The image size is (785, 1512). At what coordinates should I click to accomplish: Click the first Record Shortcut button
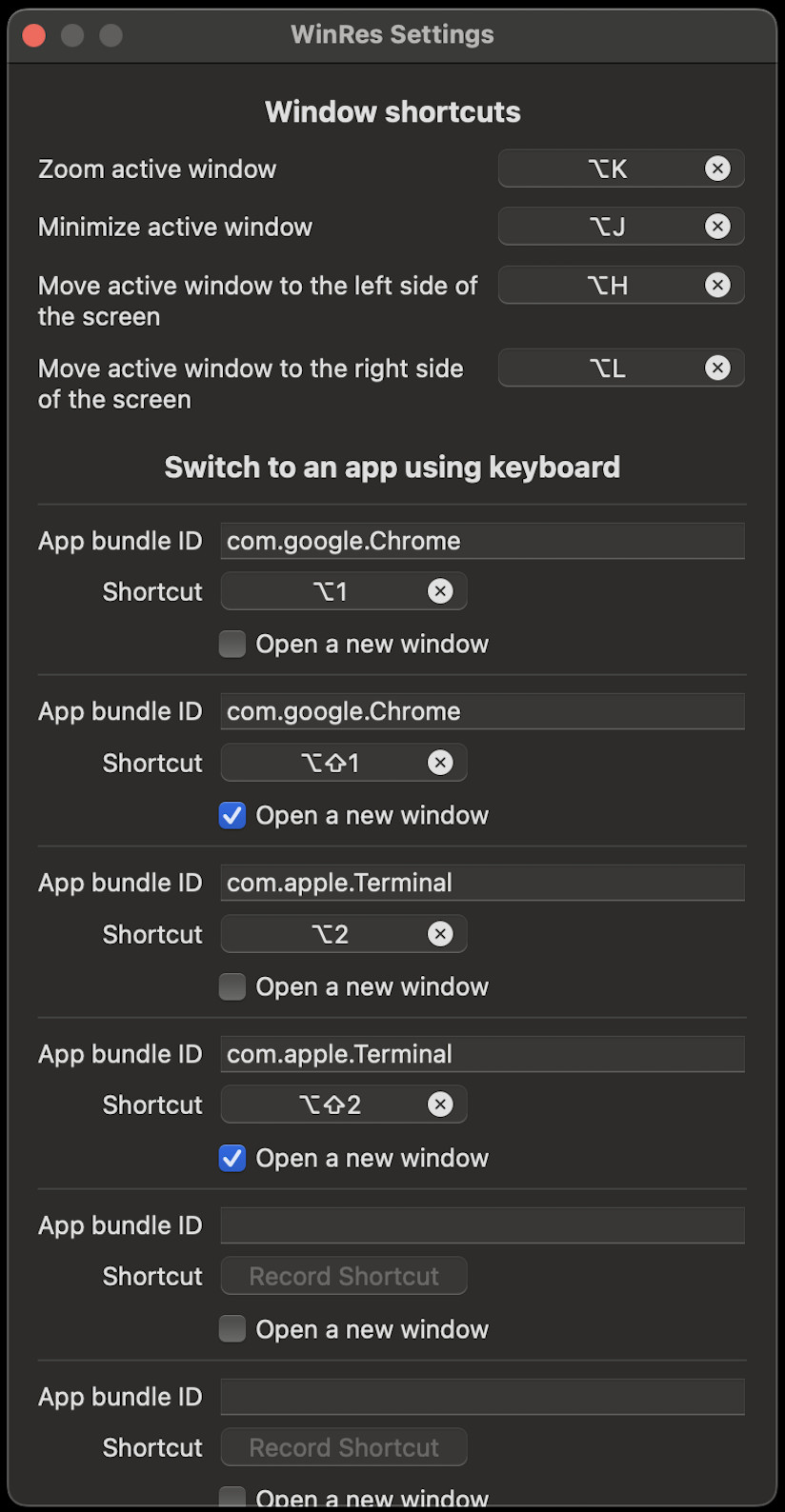(344, 1276)
